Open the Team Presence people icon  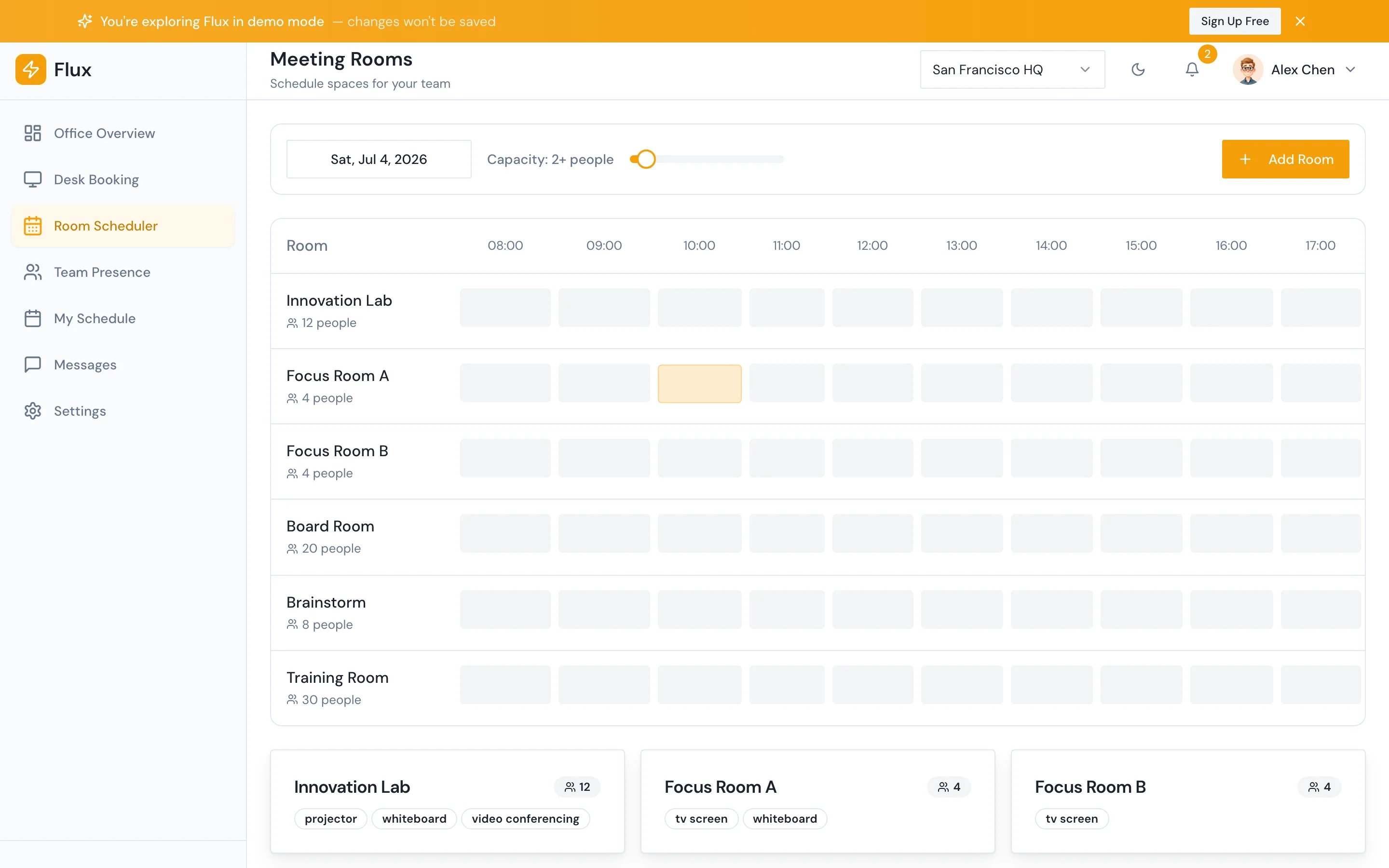tap(33, 272)
